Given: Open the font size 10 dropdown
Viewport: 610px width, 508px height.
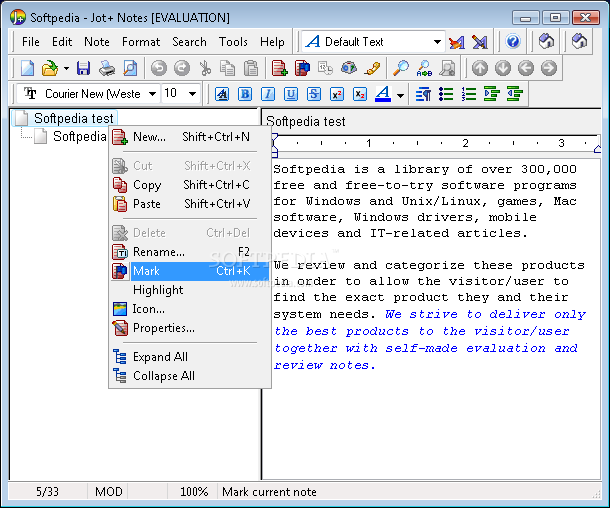Looking at the screenshot, I should point(192,94).
